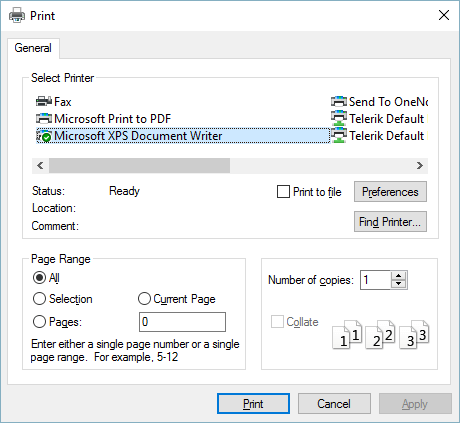Click the collated pages 1 1 illustration
This screenshot has height=423, width=460.
pyautogui.click(x=347, y=334)
